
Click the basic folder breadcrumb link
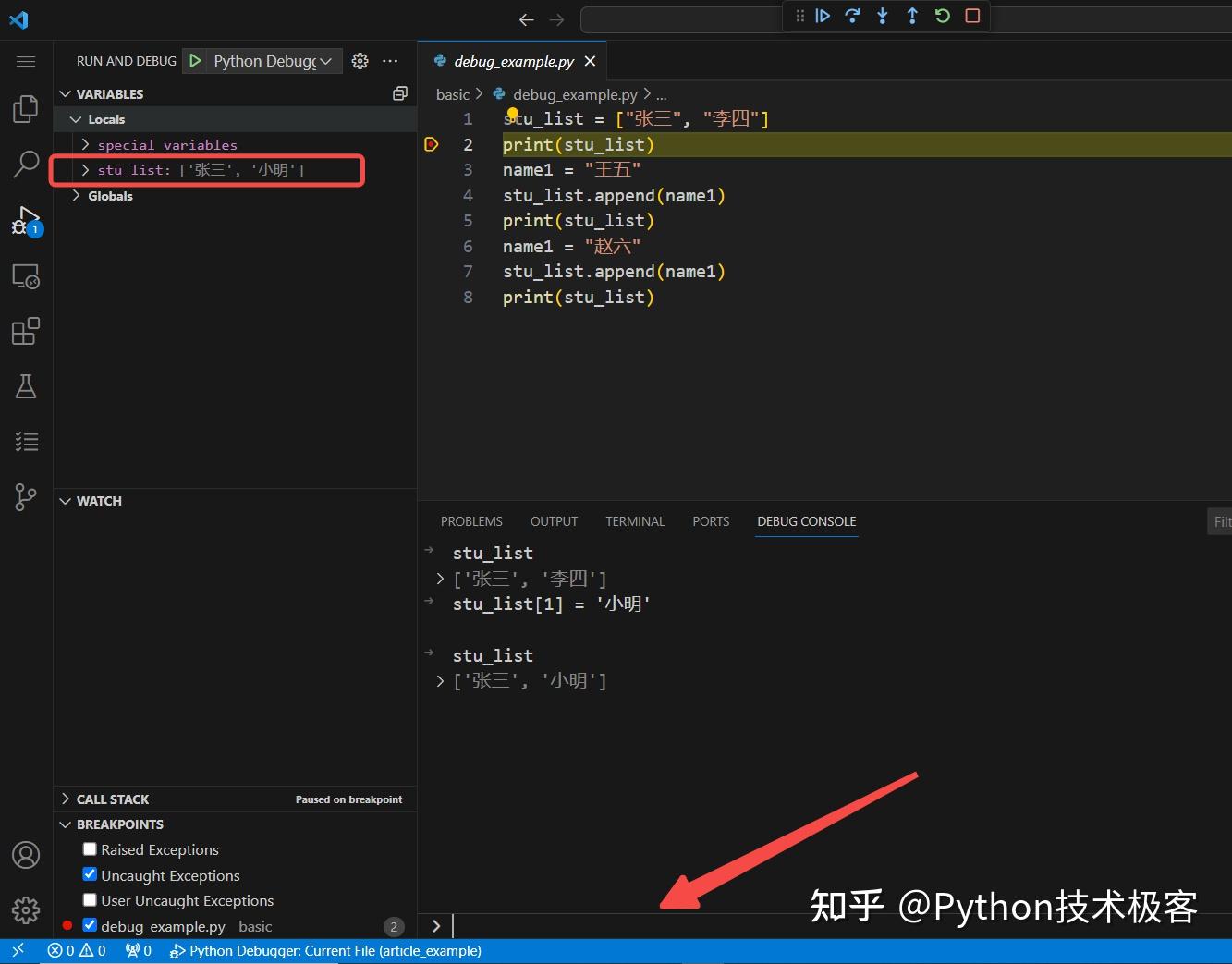pyautogui.click(x=452, y=93)
